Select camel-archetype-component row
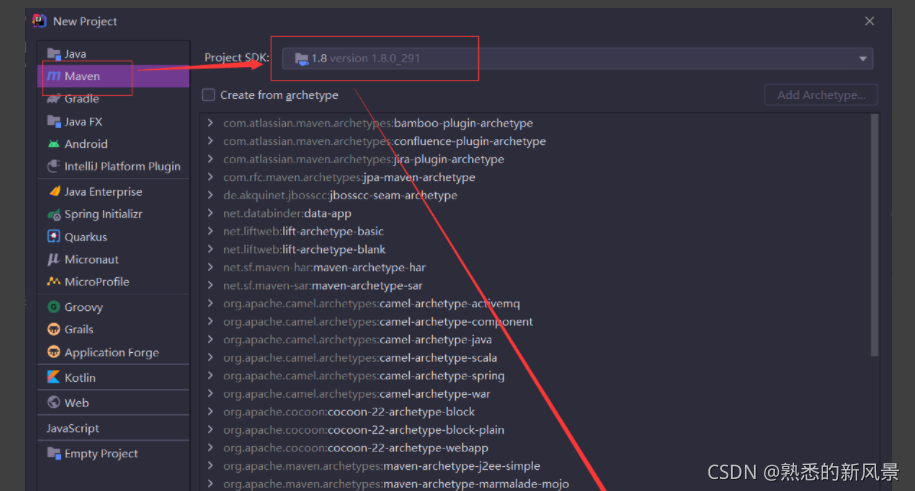This screenshot has height=491, width=915. pyautogui.click(x=534, y=322)
